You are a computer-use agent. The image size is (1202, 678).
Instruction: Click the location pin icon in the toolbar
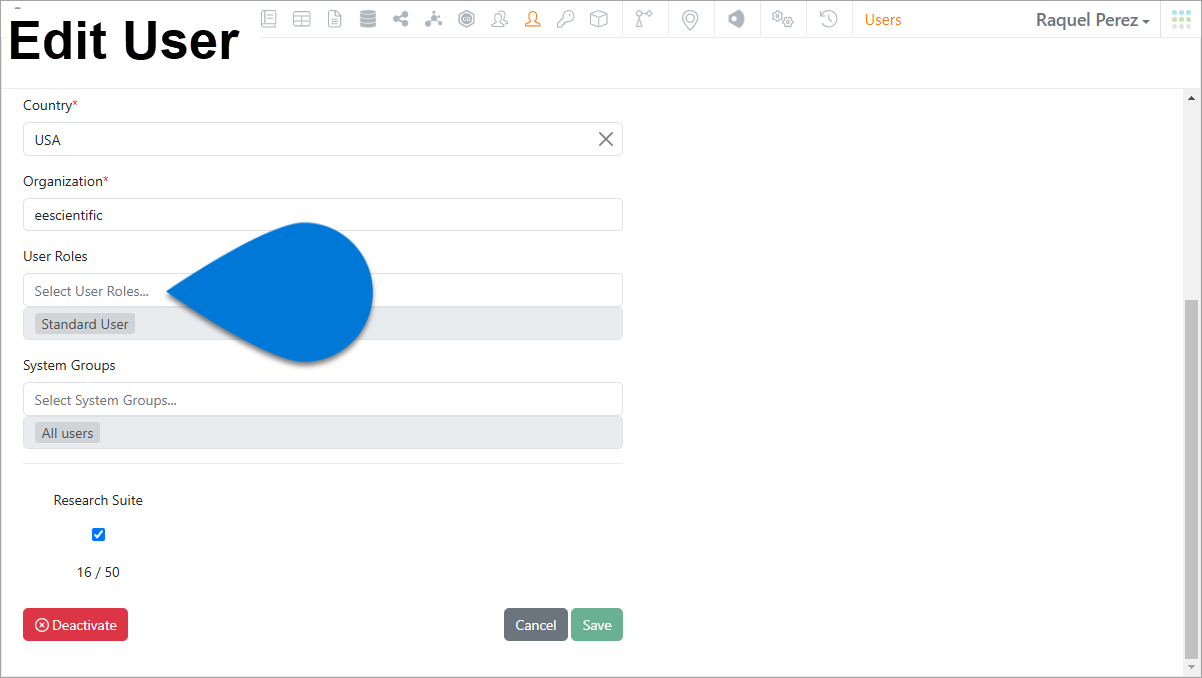[691, 18]
